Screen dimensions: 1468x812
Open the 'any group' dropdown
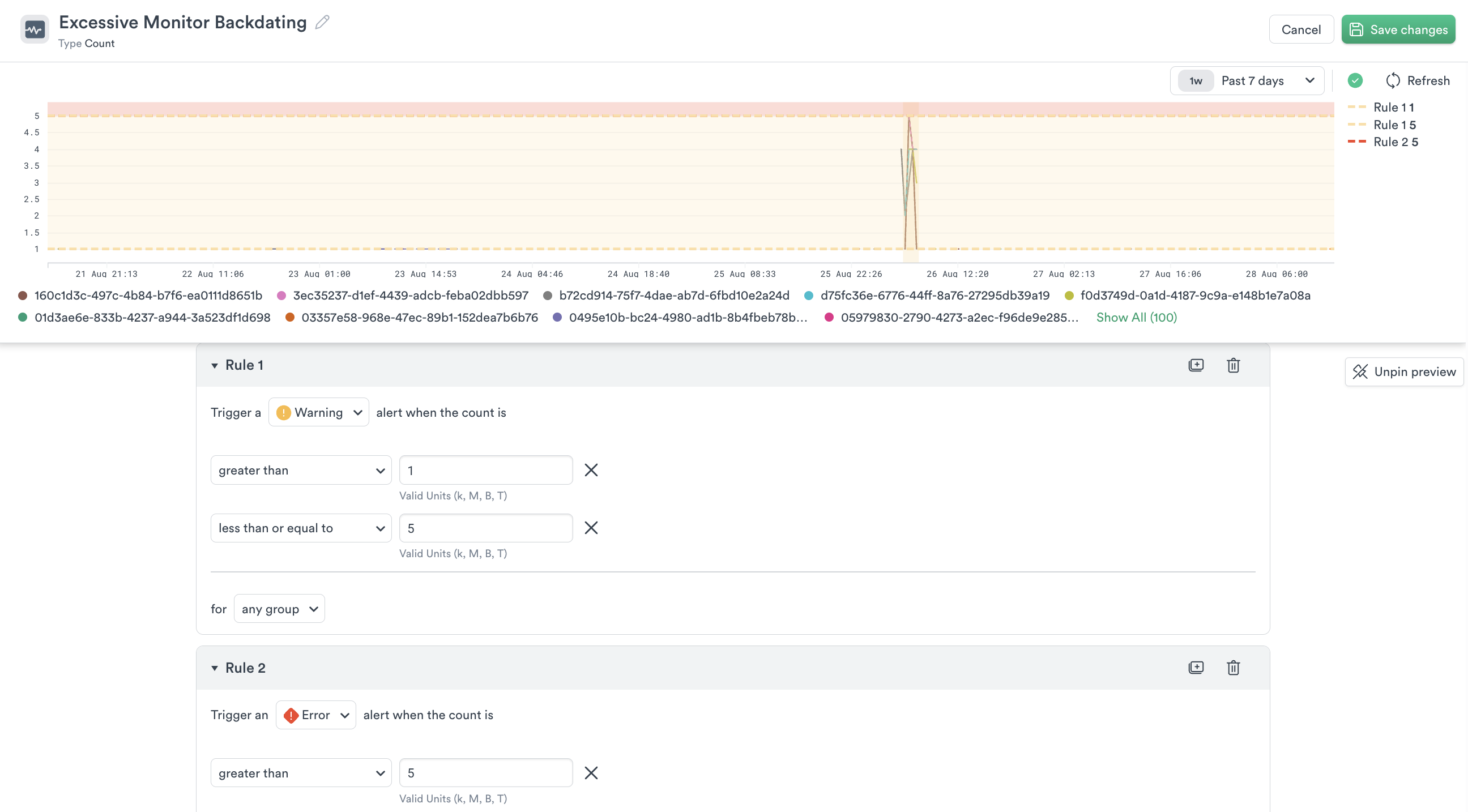tap(279, 609)
